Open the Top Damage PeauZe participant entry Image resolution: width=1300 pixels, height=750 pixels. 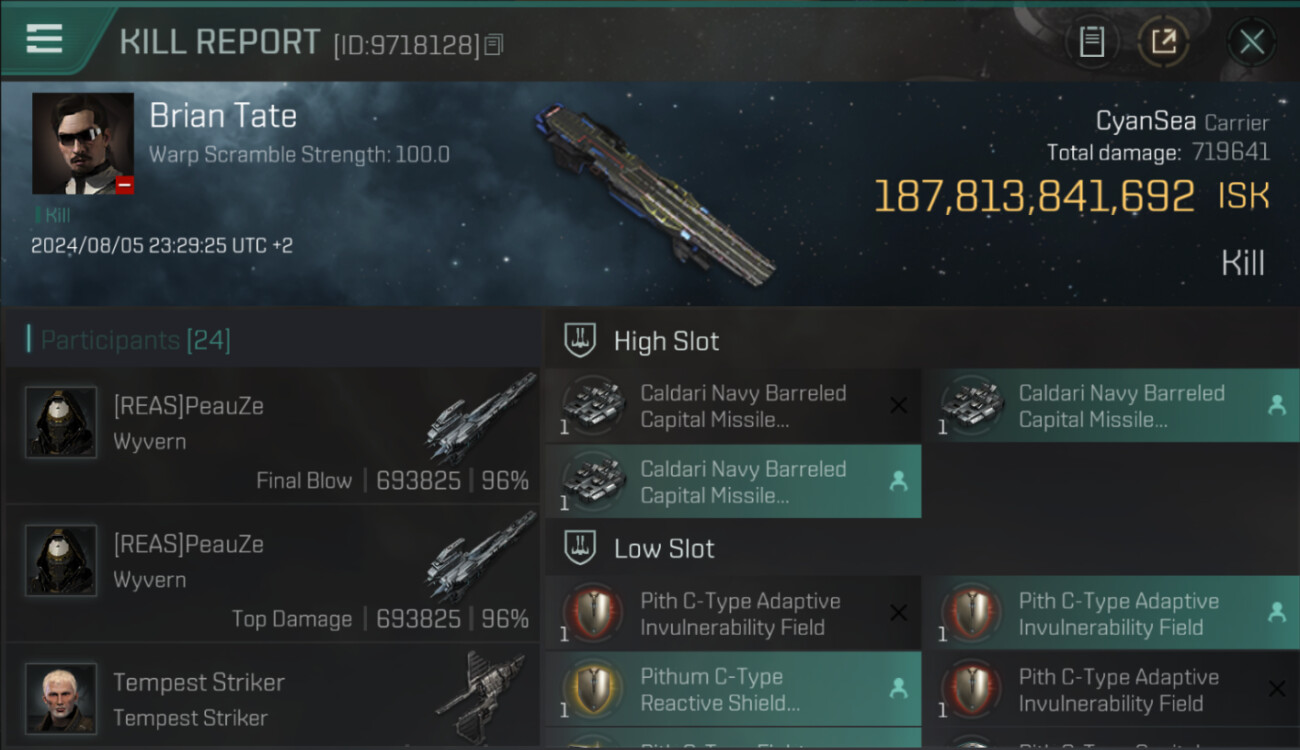pos(273,573)
